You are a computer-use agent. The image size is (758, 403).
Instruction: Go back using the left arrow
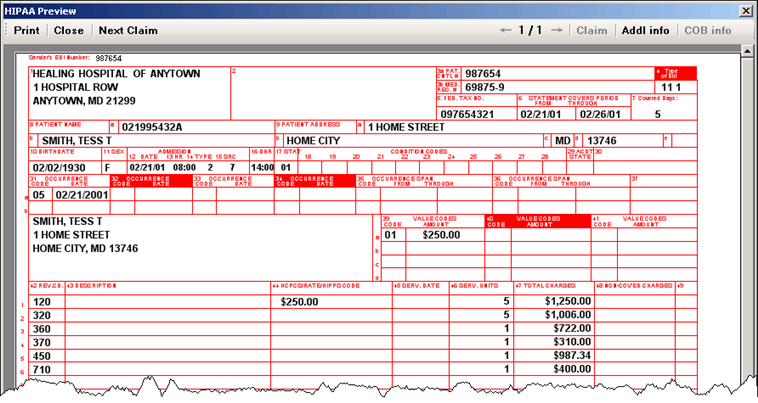[505, 31]
